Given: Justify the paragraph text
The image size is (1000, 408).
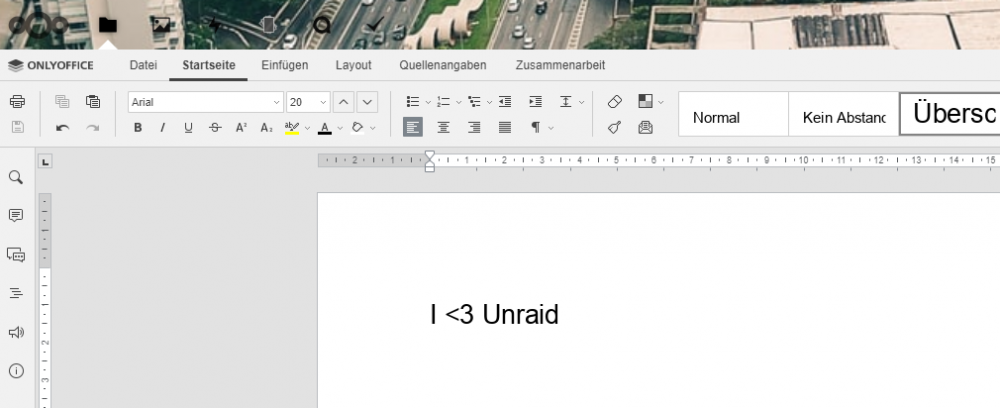Looking at the screenshot, I should 505,128.
